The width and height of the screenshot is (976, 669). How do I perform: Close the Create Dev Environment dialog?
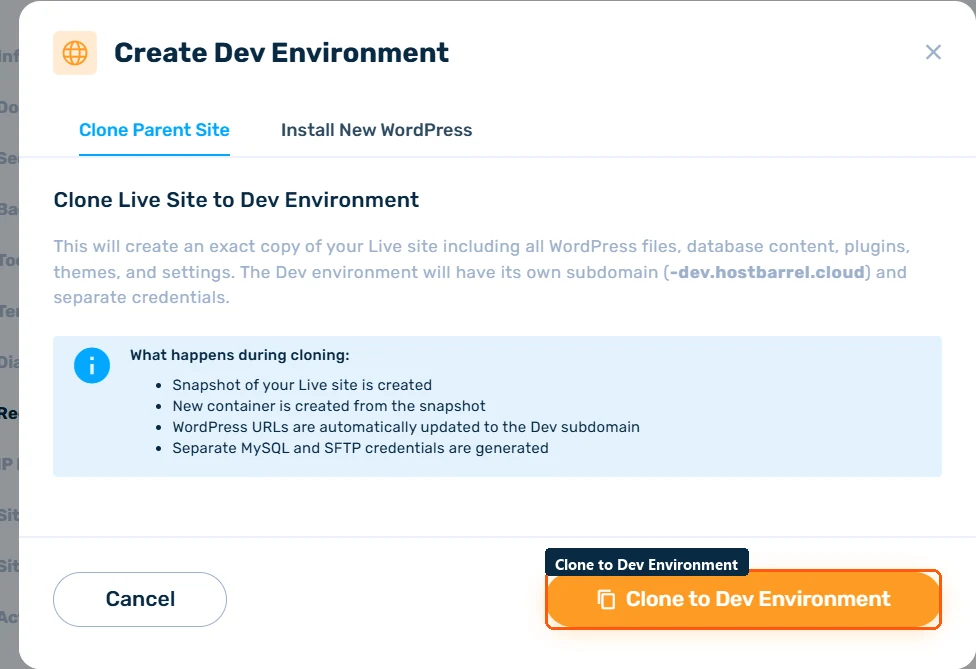(932, 52)
